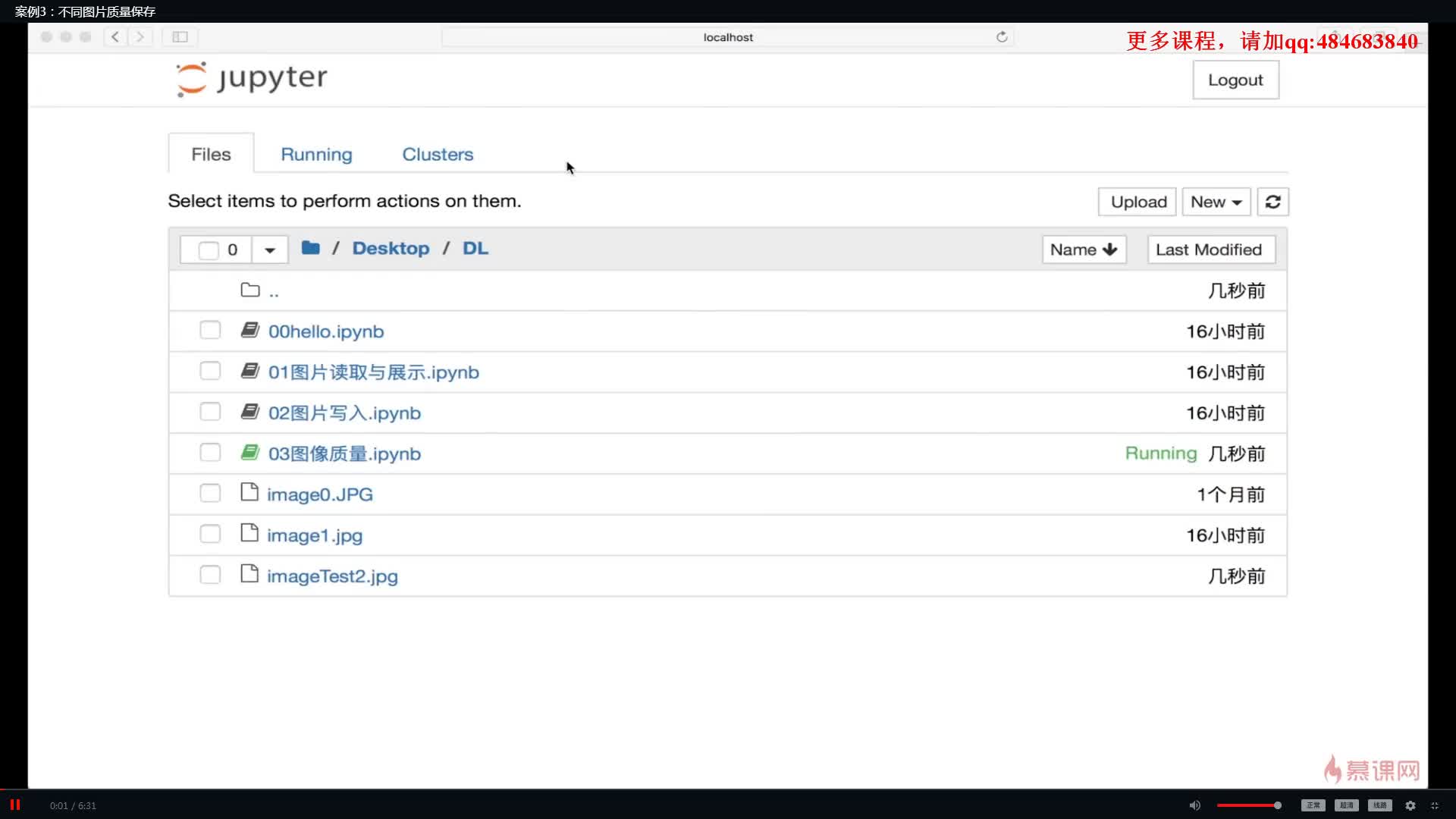This screenshot has height=819, width=1456.
Task: Open video player settings gear
Action: 1410,805
